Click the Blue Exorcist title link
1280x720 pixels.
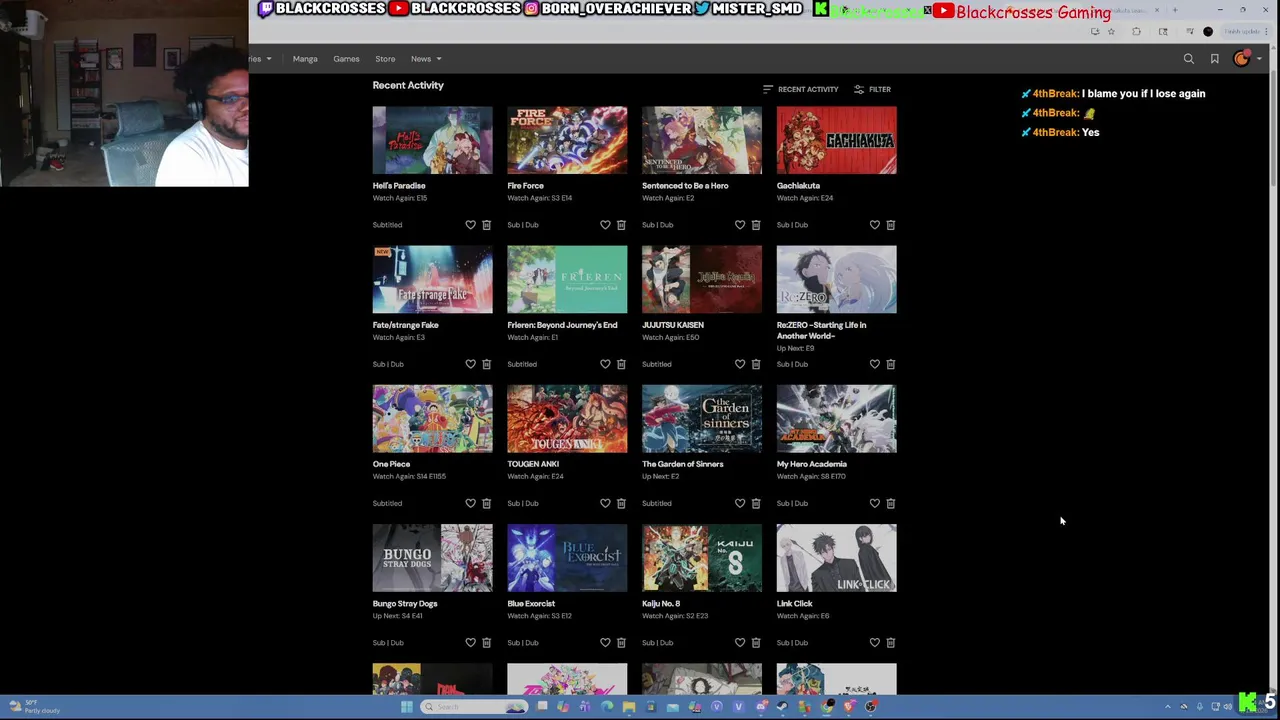point(531,604)
